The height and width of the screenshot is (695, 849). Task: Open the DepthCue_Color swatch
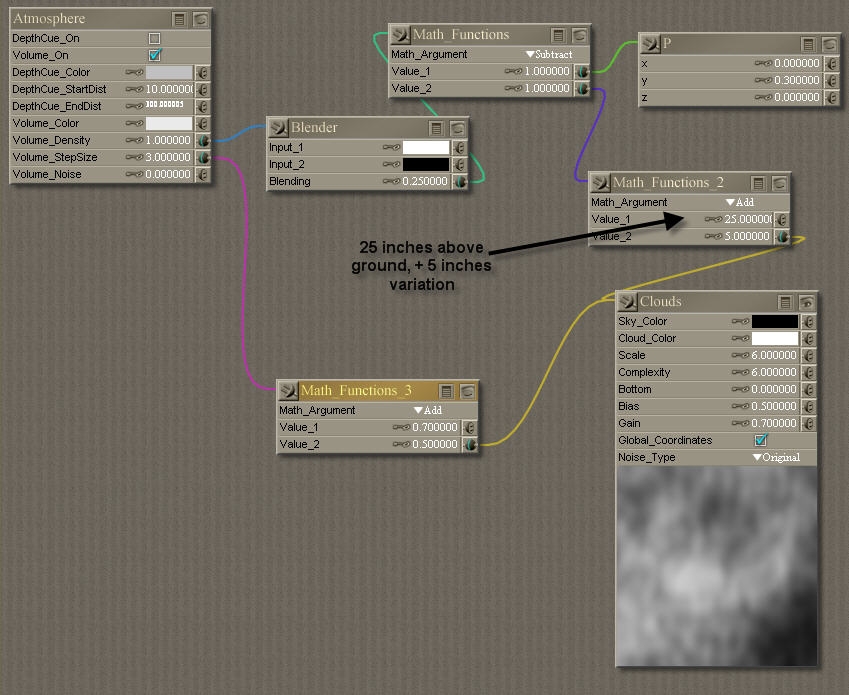pos(169,72)
